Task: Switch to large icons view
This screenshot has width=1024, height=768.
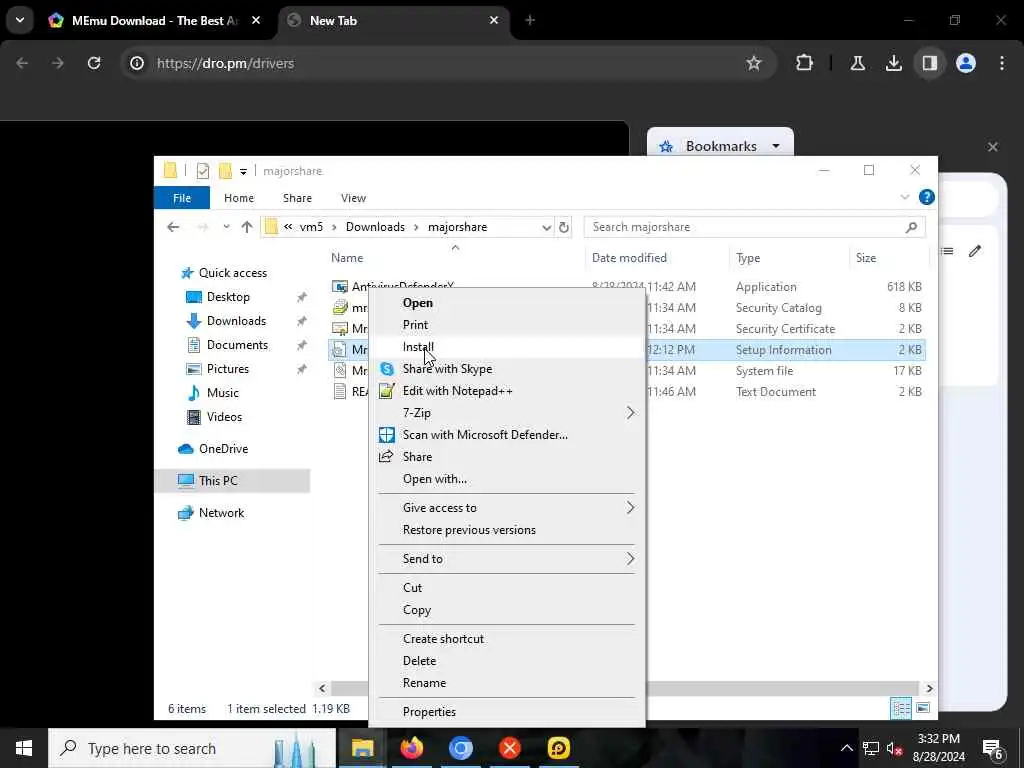Action: click(x=923, y=708)
